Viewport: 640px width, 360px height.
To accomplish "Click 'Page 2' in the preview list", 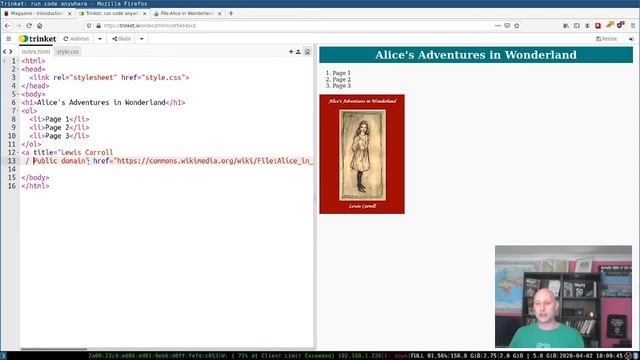I will click(x=342, y=80).
